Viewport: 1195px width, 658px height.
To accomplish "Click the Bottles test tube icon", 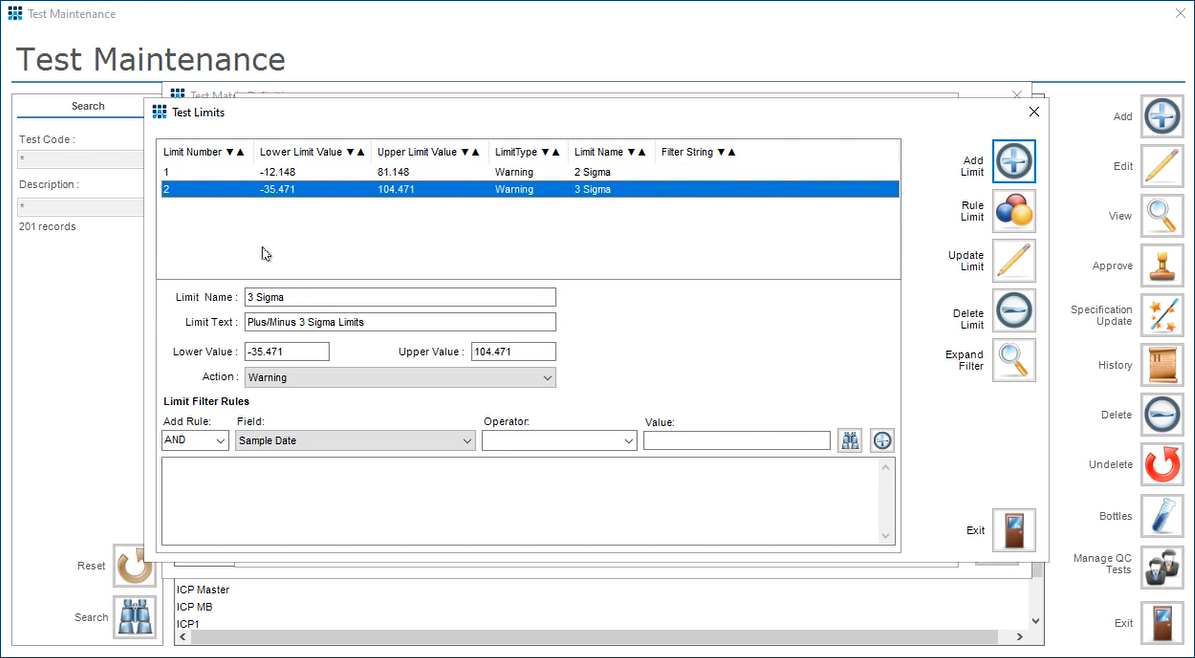I will pos(1161,514).
